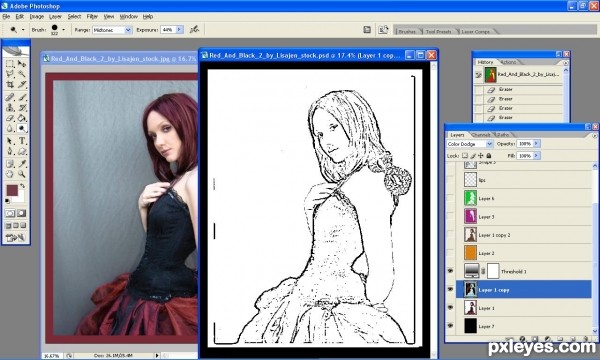Open the Filter menu
Screen dimensions: 600x360
pyautogui.click(x=92, y=16)
